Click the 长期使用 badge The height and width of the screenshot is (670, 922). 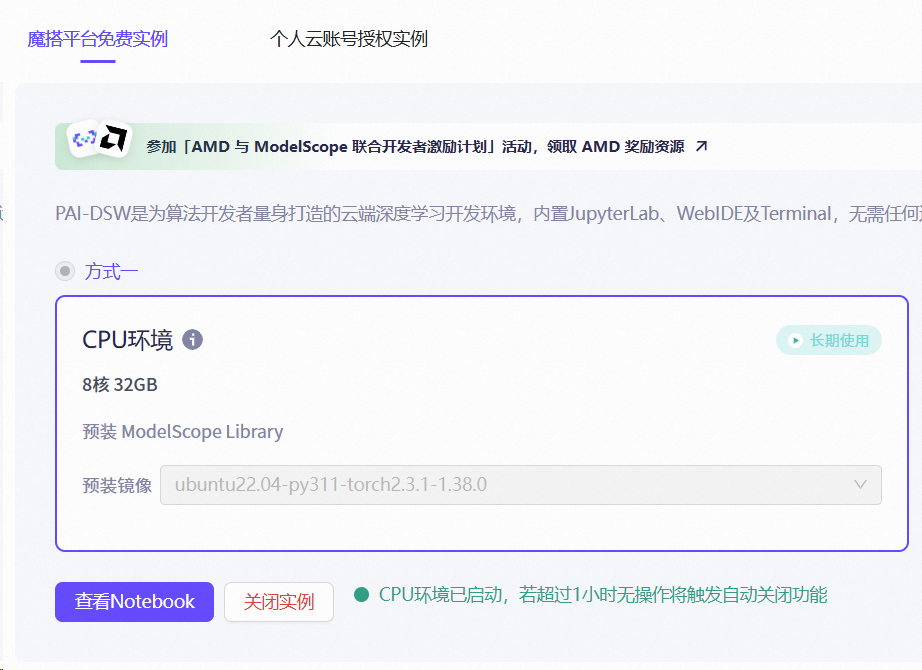coord(829,340)
